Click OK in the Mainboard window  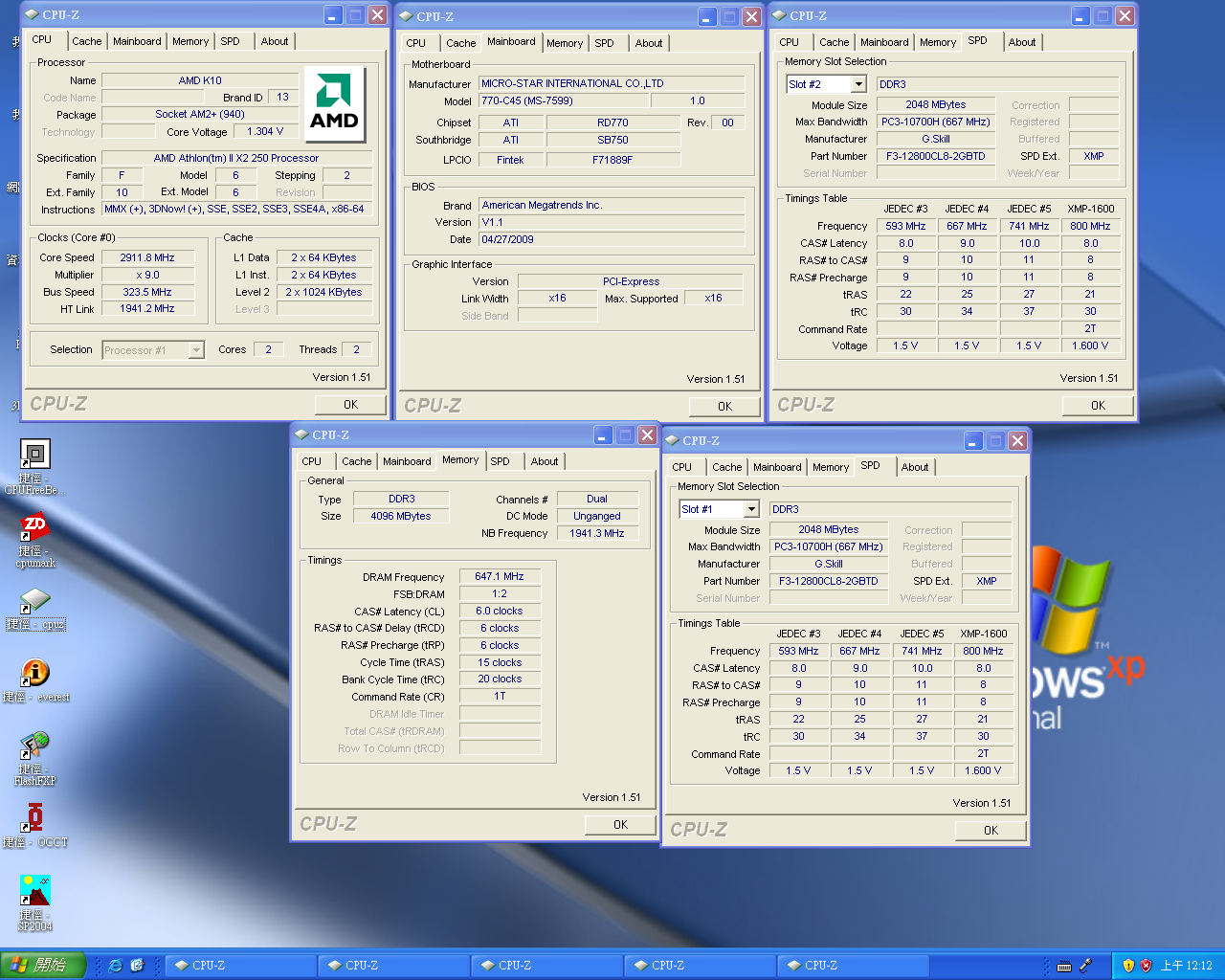pyautogui.click(x=725, y=407)
